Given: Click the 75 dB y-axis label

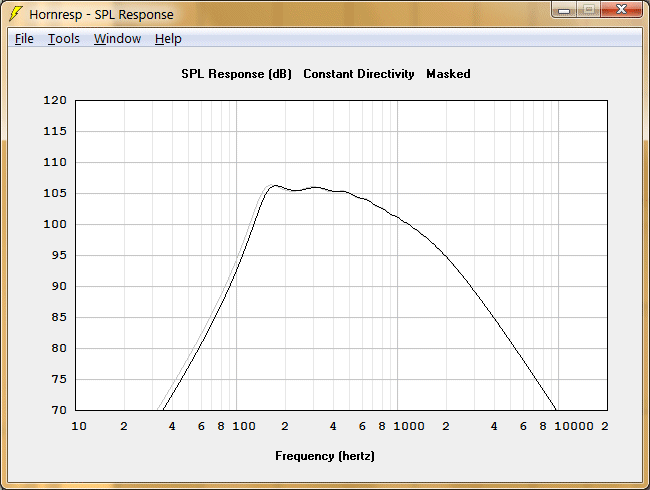Looking at the screenshot, I should point(59,379).
